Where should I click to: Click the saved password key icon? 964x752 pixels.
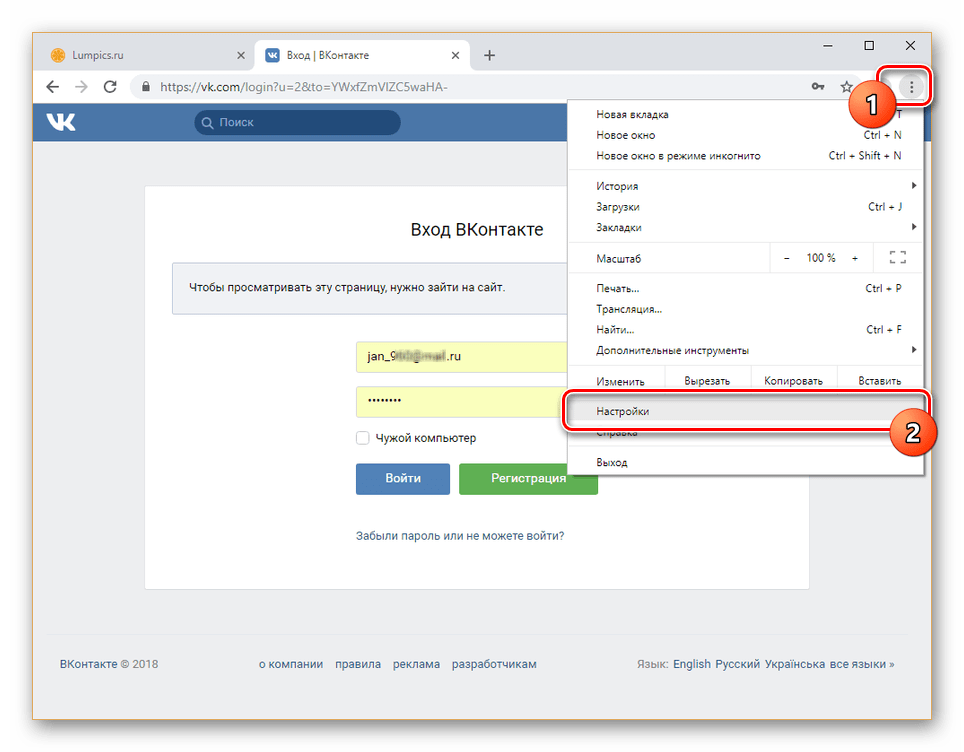tap(818, 87)
